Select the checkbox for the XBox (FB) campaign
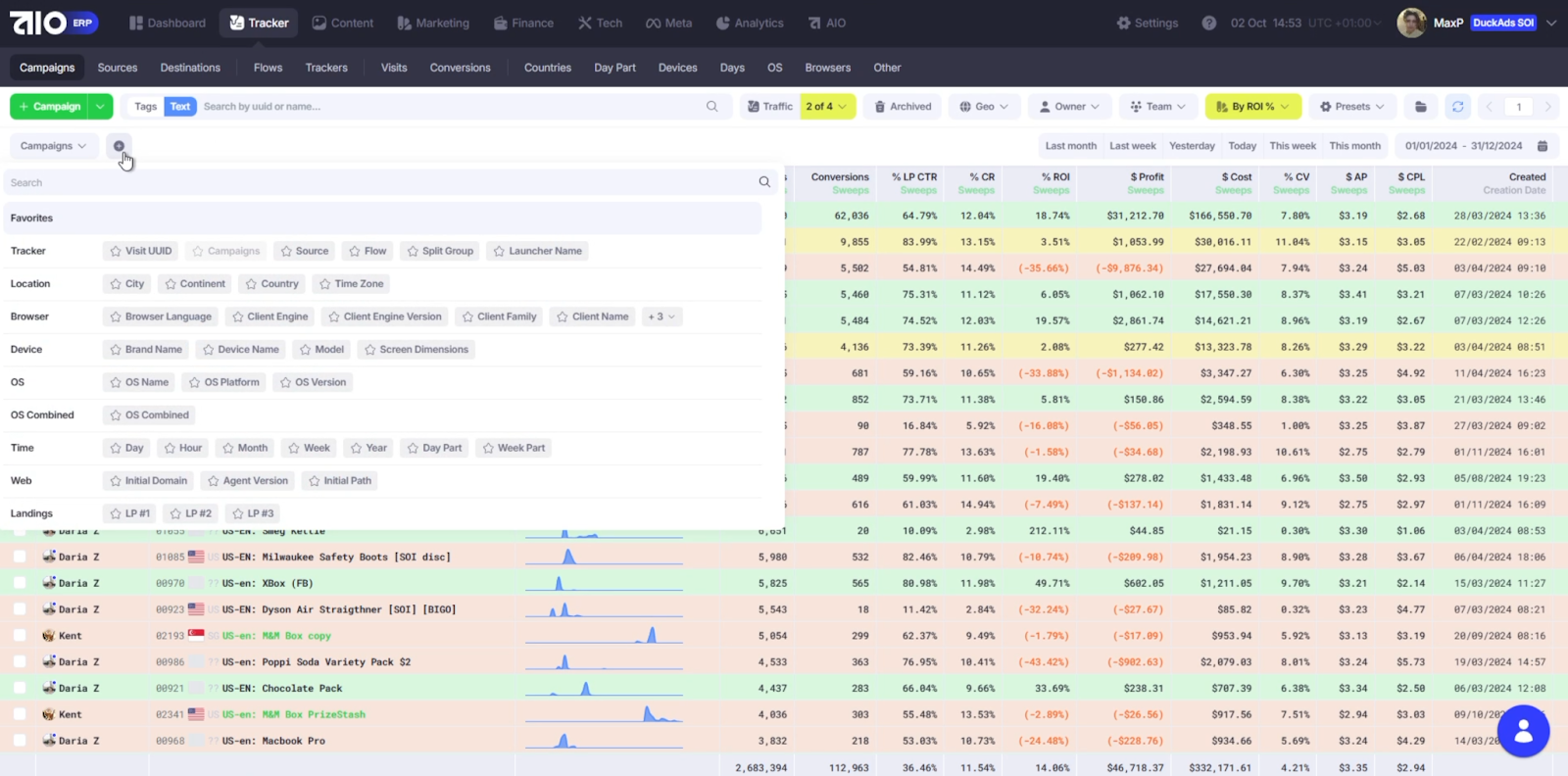1568x776 pixels. [x=20, y=583]
